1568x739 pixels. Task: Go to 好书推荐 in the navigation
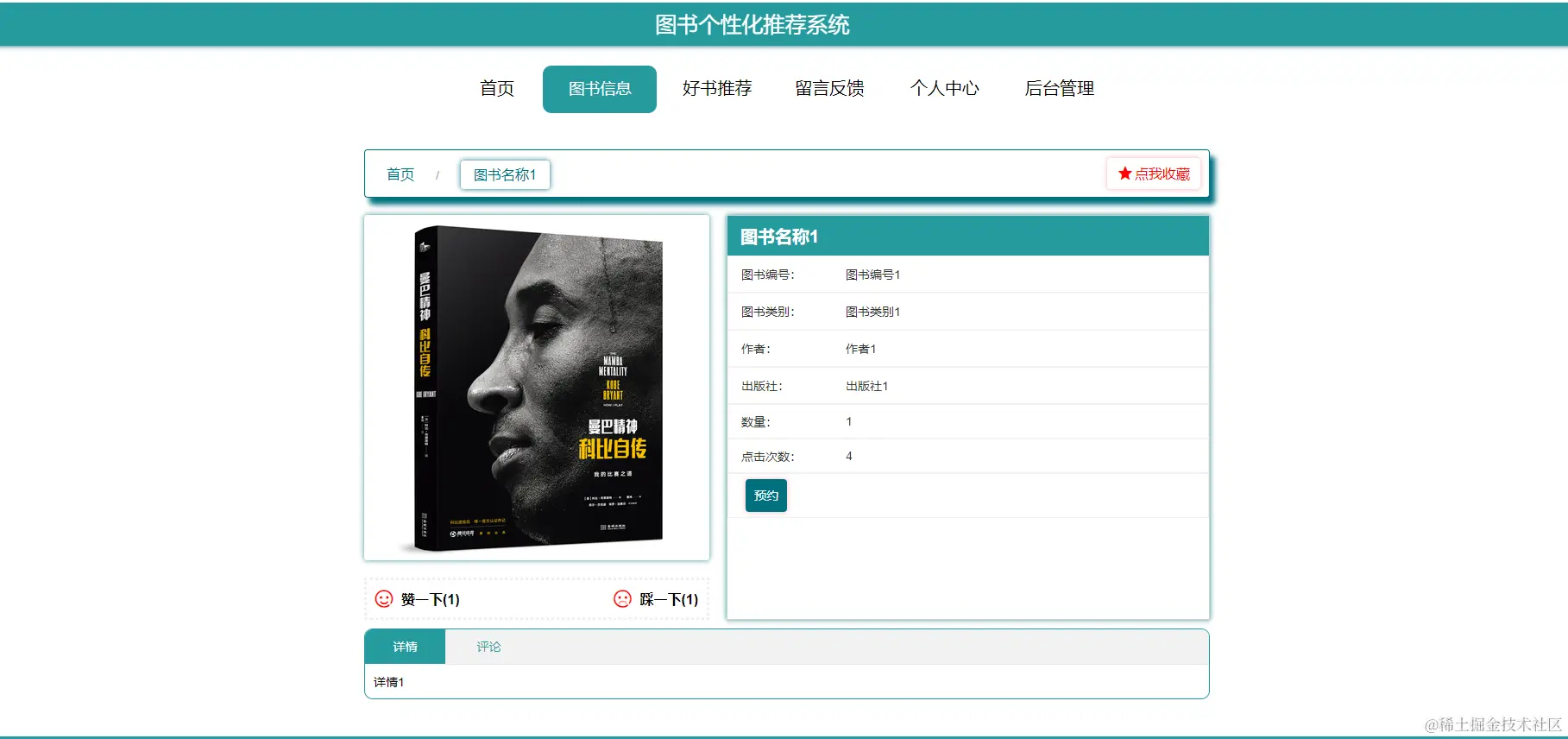(x=717, y=88)
